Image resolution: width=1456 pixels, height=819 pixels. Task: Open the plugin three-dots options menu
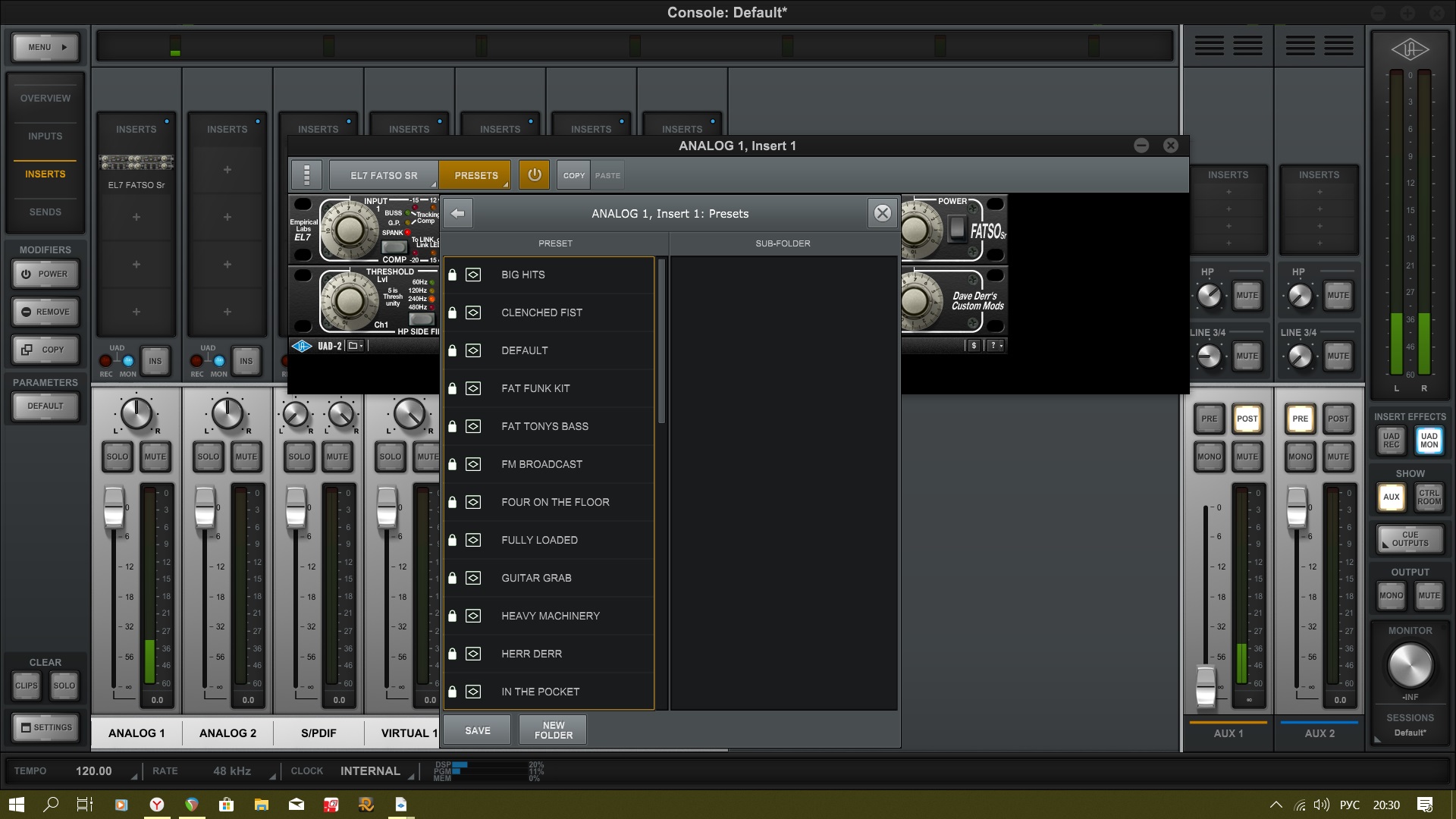(x=306, y=175)
